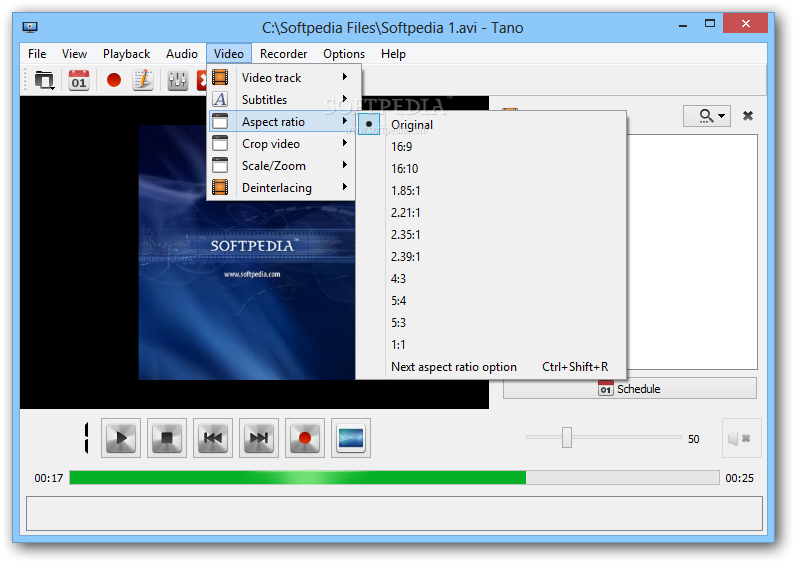Seek within the green playback progress bar

pos(394,477)
